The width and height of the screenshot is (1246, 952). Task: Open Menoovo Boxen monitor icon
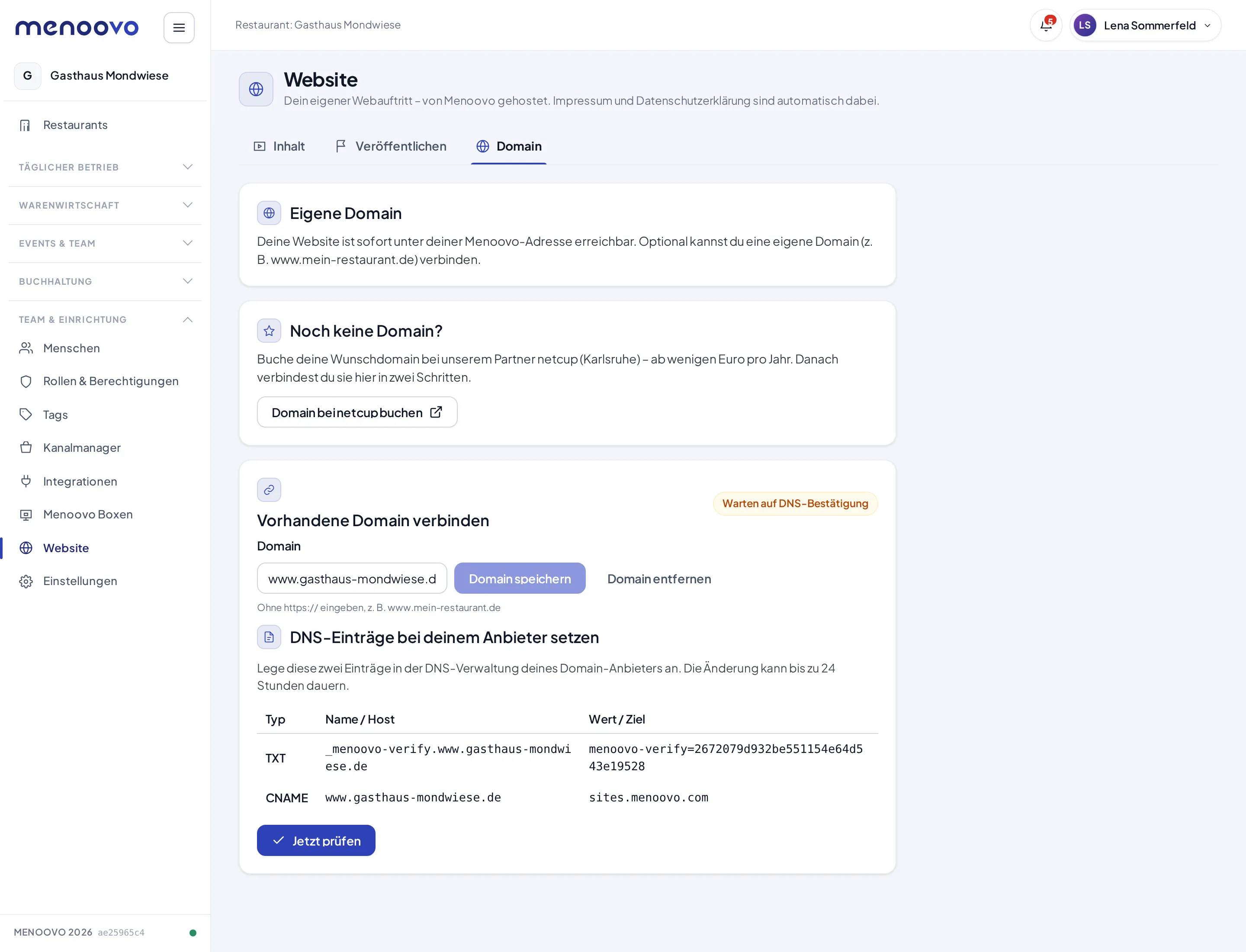coord(26,515)
